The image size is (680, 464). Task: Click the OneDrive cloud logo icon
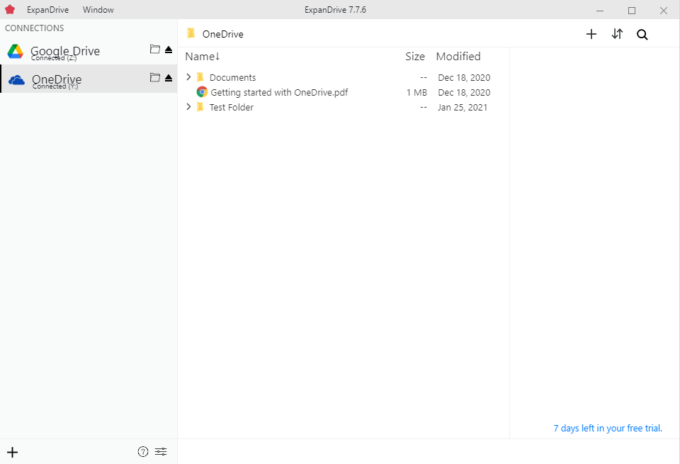tap(16, 80)
